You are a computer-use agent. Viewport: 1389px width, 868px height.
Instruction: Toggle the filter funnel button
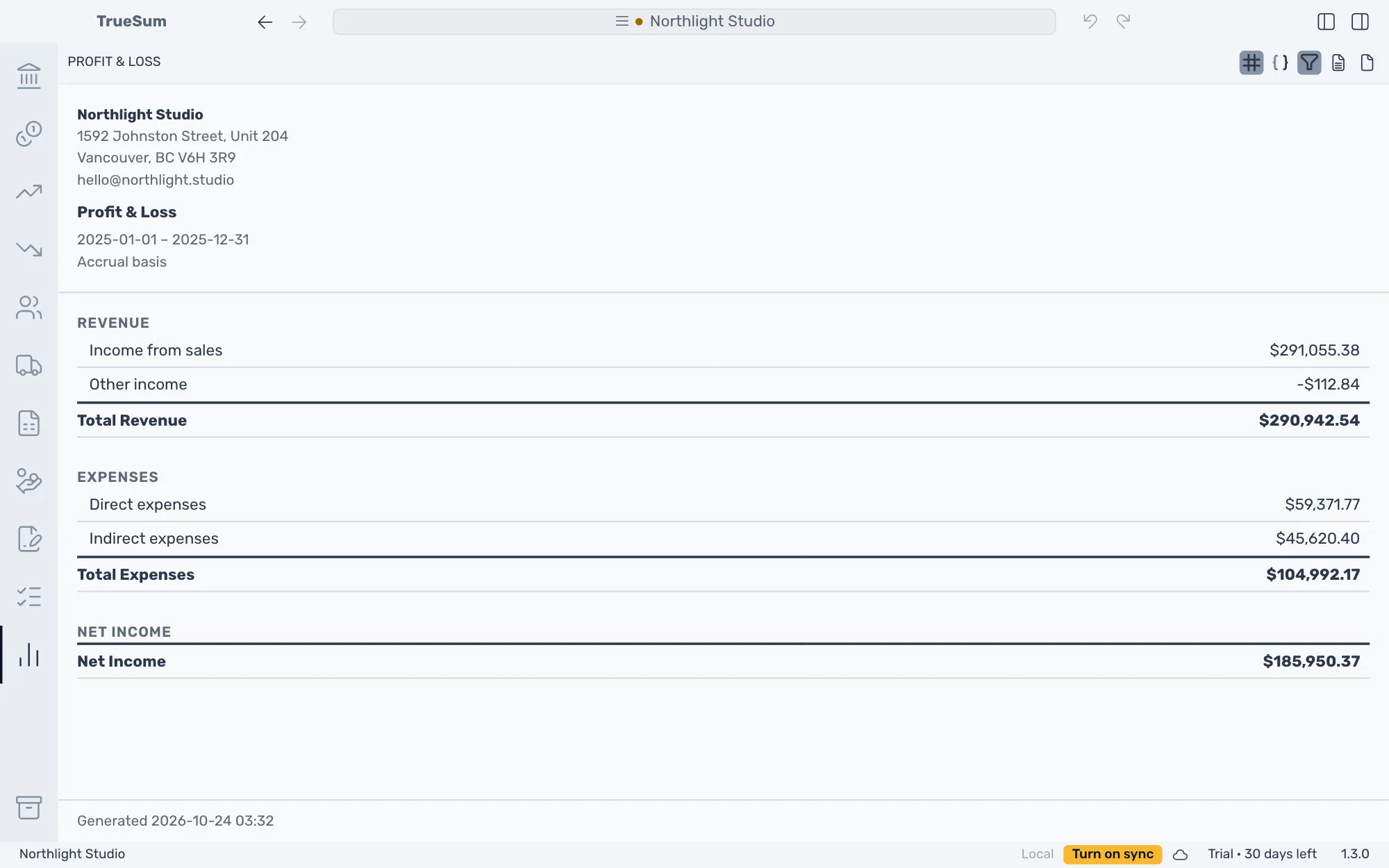coord(1309,63)
